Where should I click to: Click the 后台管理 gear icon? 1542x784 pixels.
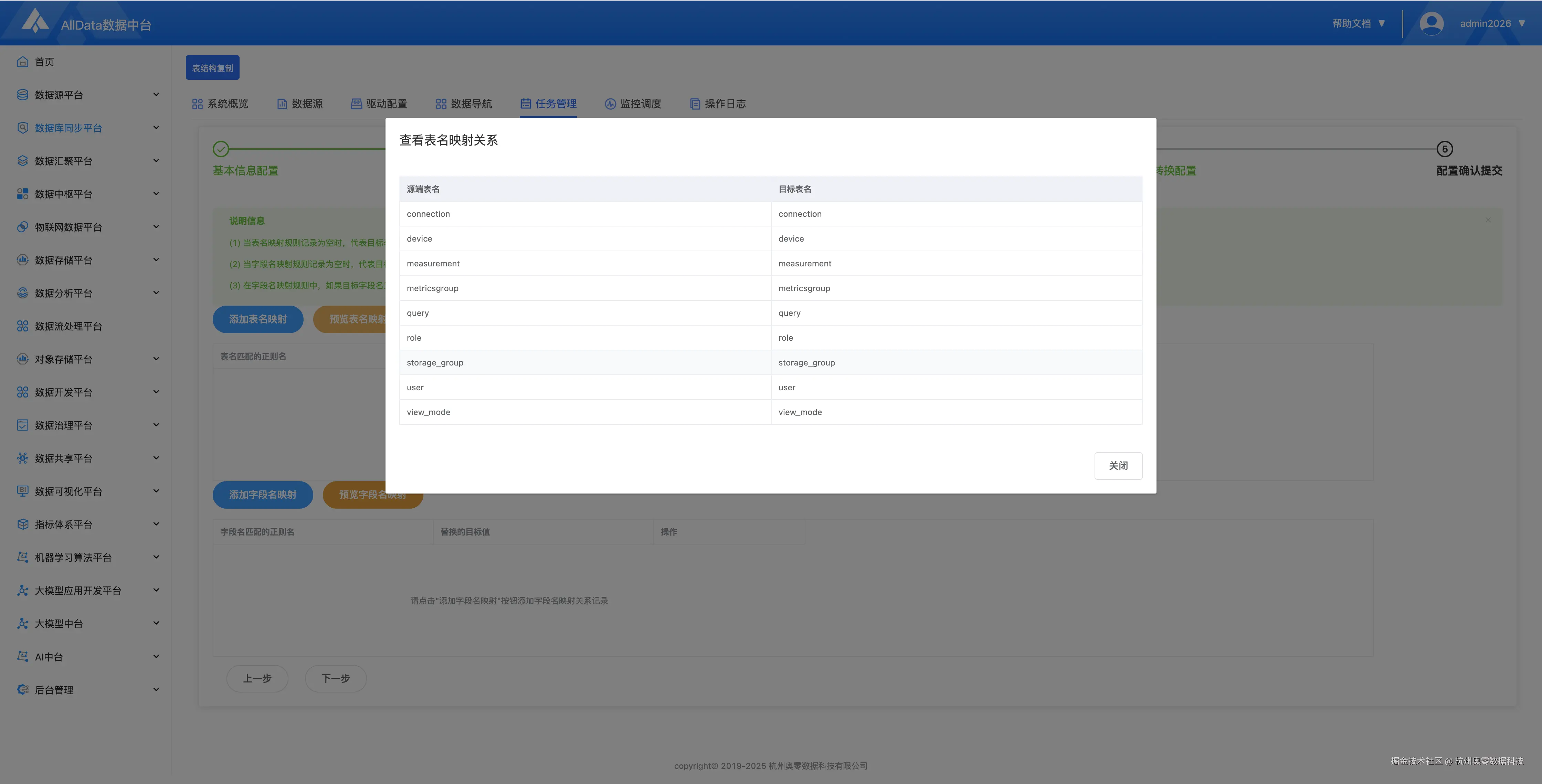pos(23,689)
